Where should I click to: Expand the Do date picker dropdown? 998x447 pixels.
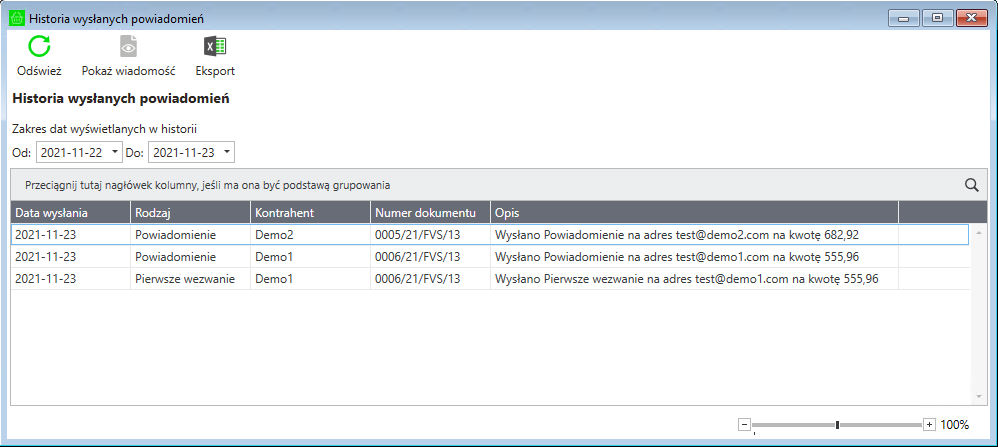(x=227, y=152)
